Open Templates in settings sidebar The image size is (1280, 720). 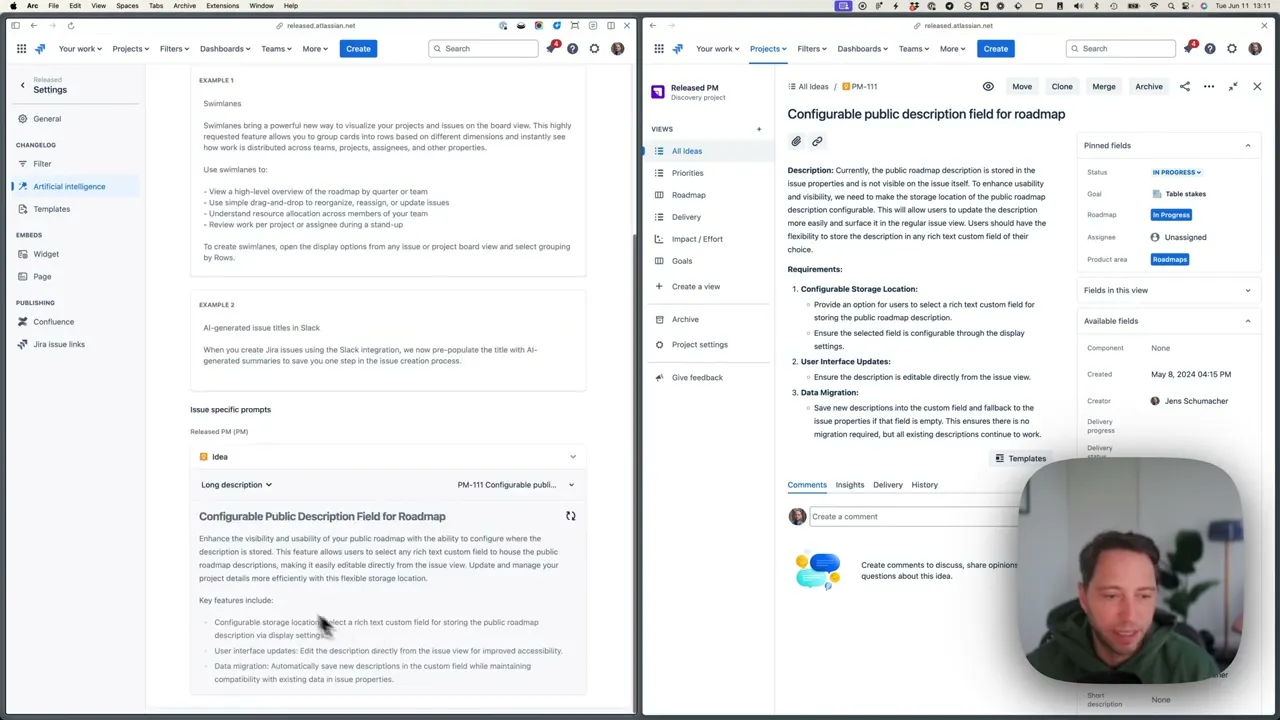pyautogui.click(x=51, y=209)
